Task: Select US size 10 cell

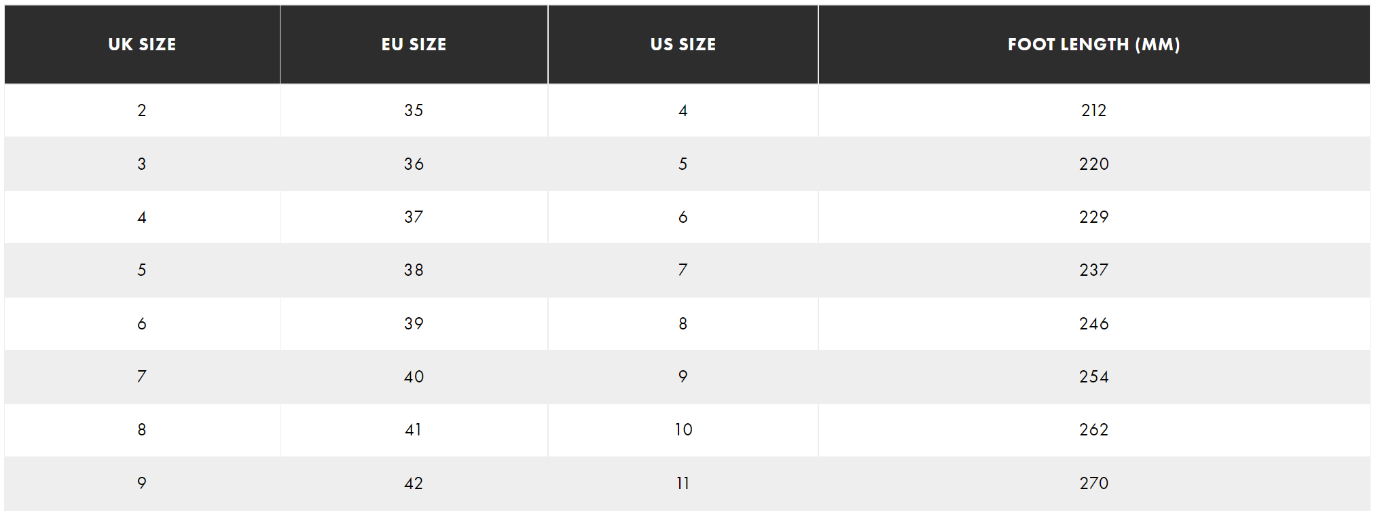Action: (x=683, y=430)
